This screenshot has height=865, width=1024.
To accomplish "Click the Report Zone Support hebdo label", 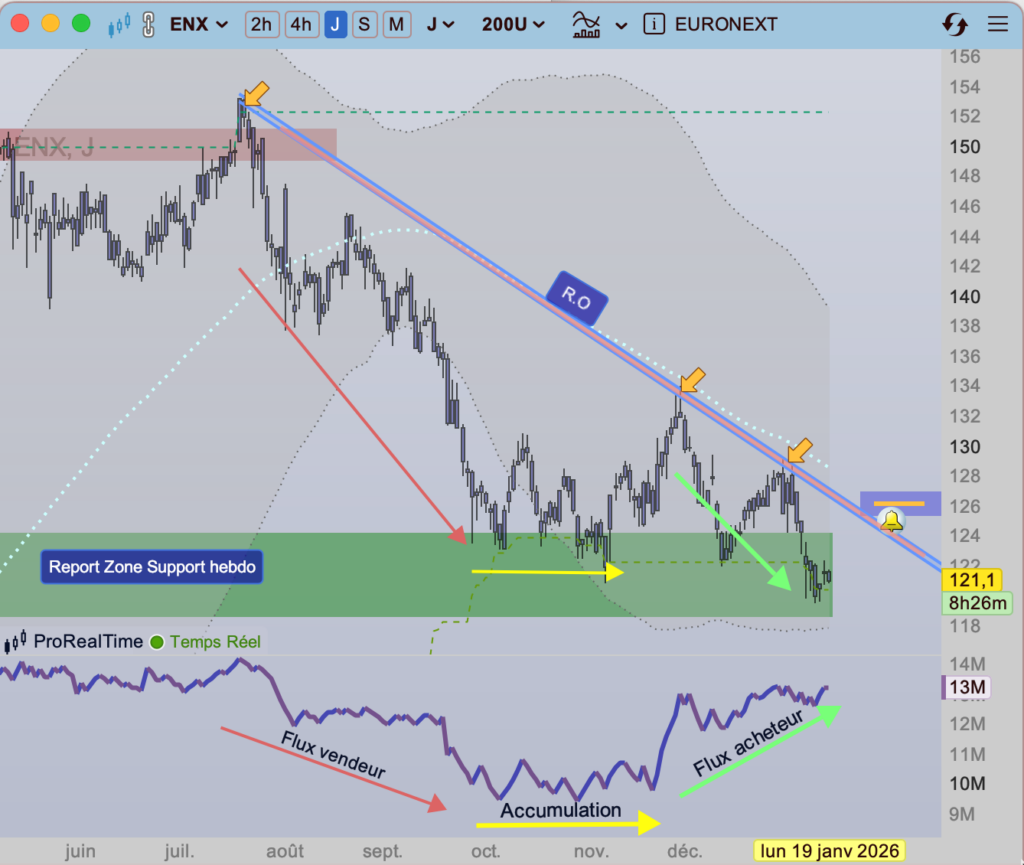I will 152,567.
